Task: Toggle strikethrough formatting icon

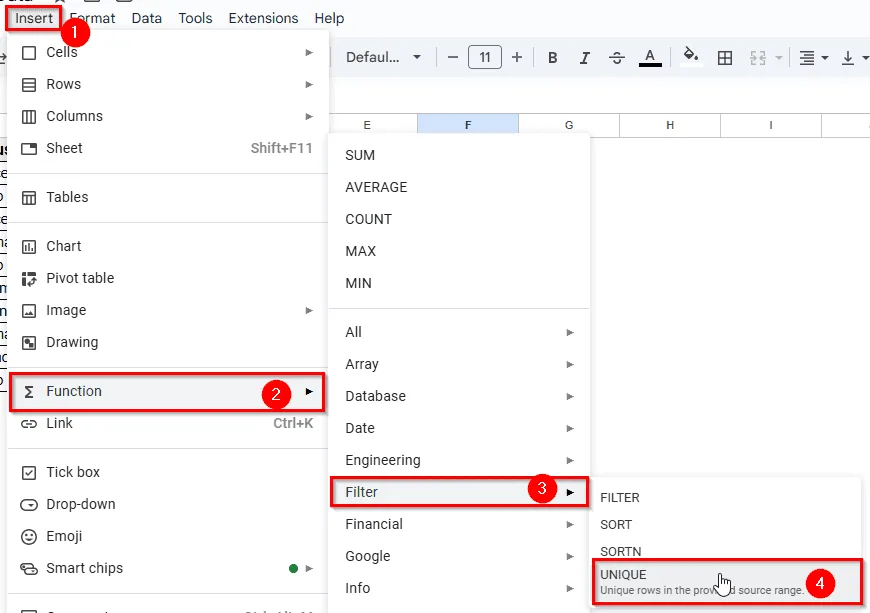Action: [x=616, y=58]
